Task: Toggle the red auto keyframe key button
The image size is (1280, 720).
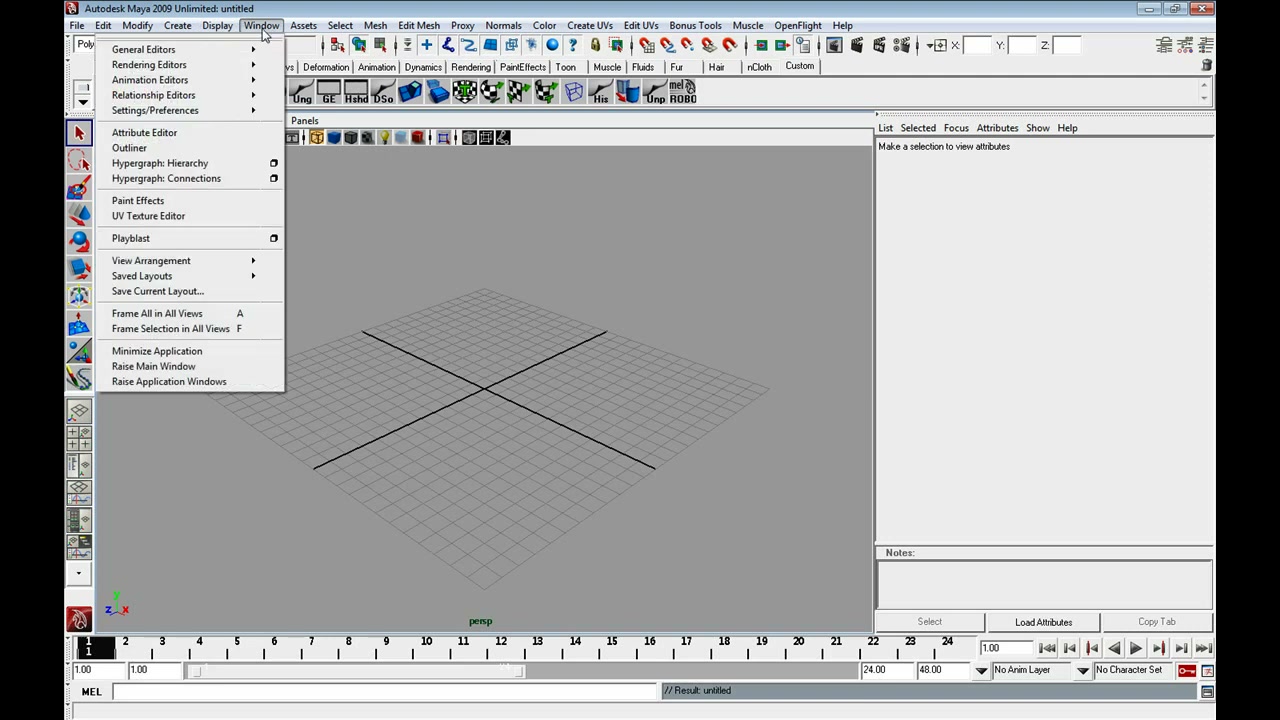Action: pyautogui.click(x=1187, y=670)
